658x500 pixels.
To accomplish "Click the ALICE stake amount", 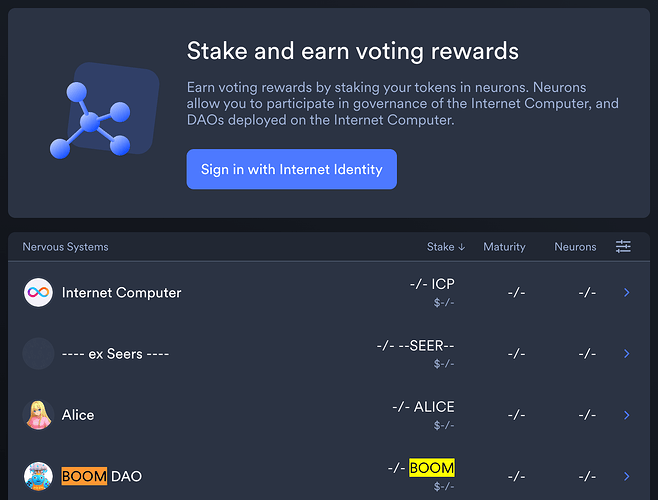I will 423,407.
